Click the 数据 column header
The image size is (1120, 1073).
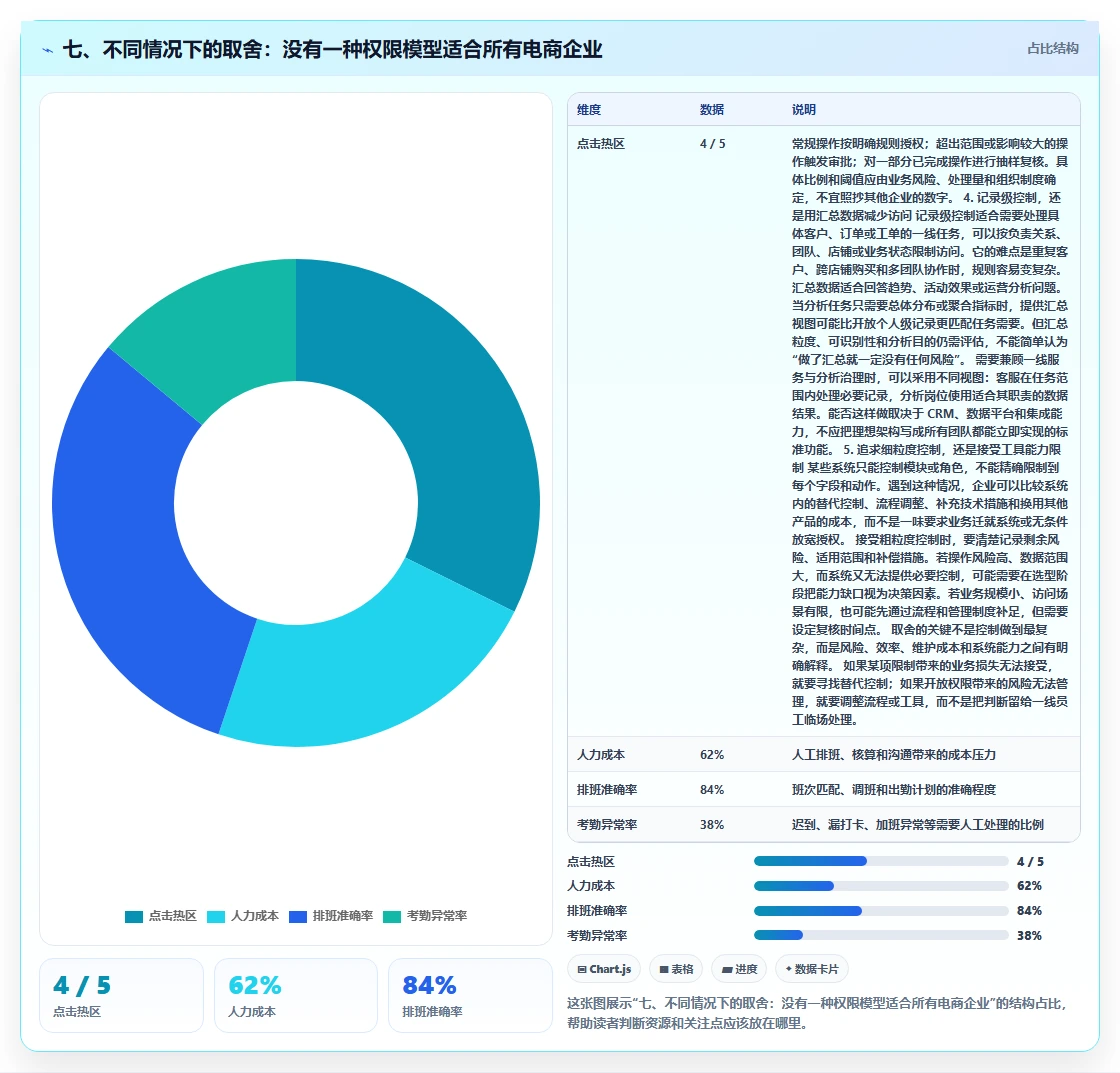(712, 110)
